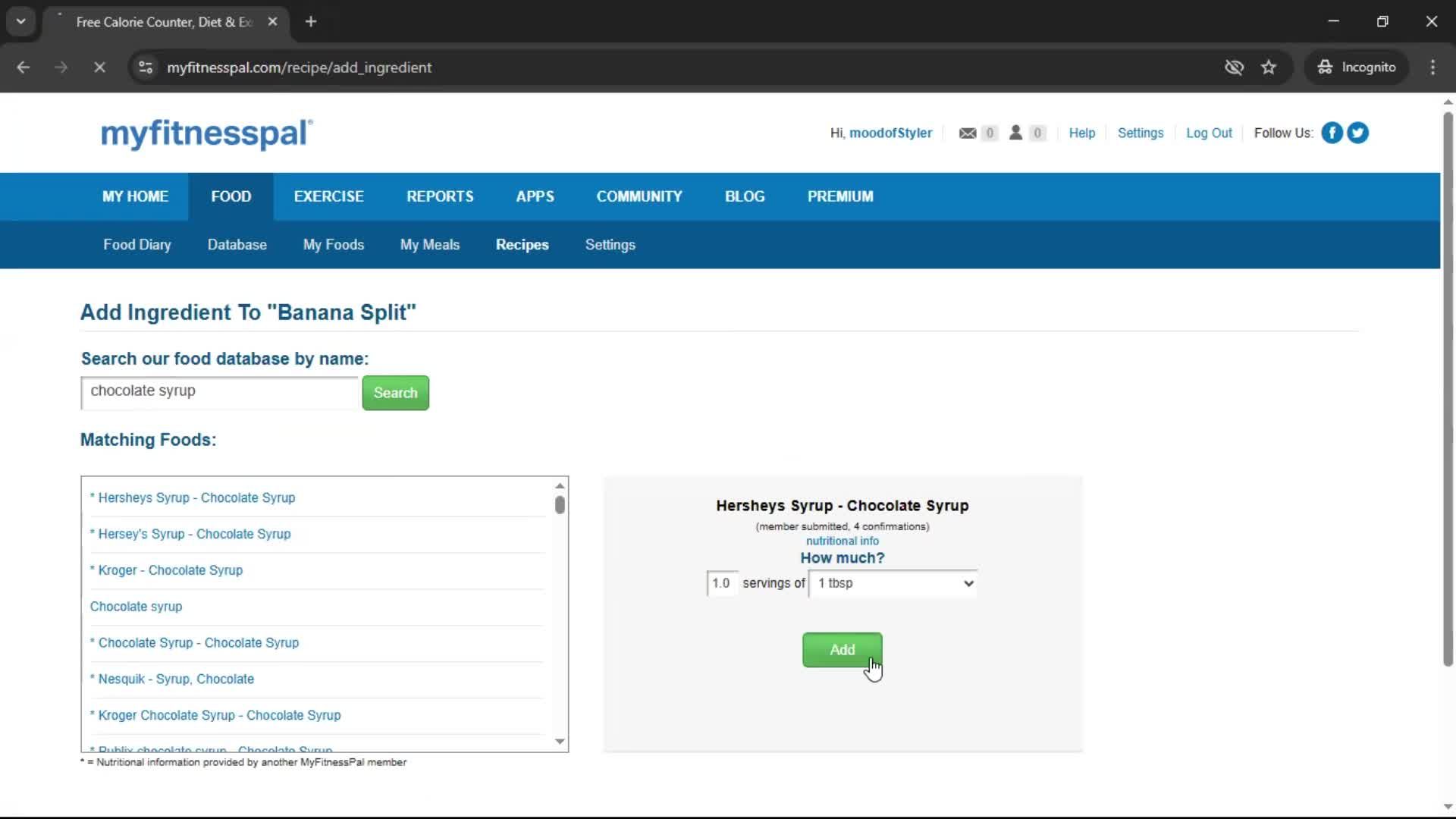Switch to the My Foods subtab
This screenshot has height=819, width=1456.
coord(334,245)
